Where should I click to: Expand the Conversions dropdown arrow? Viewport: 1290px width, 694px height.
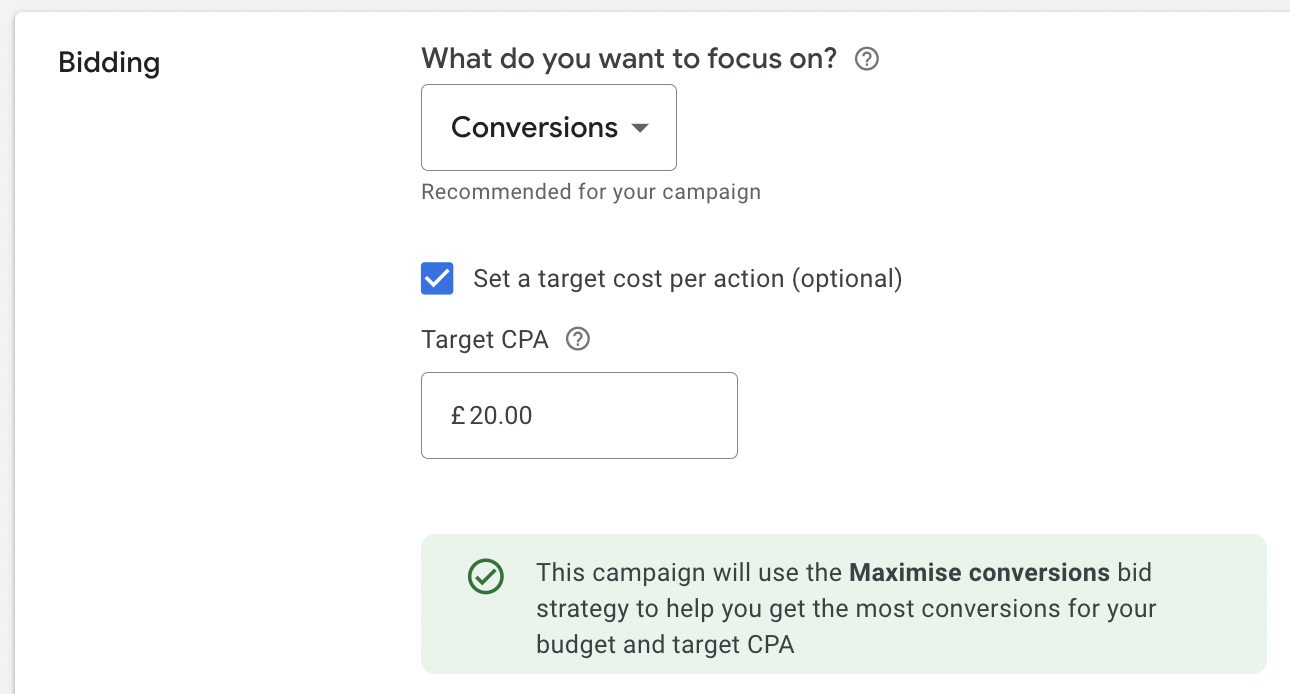pyautogui.click(x=640, y=128)
